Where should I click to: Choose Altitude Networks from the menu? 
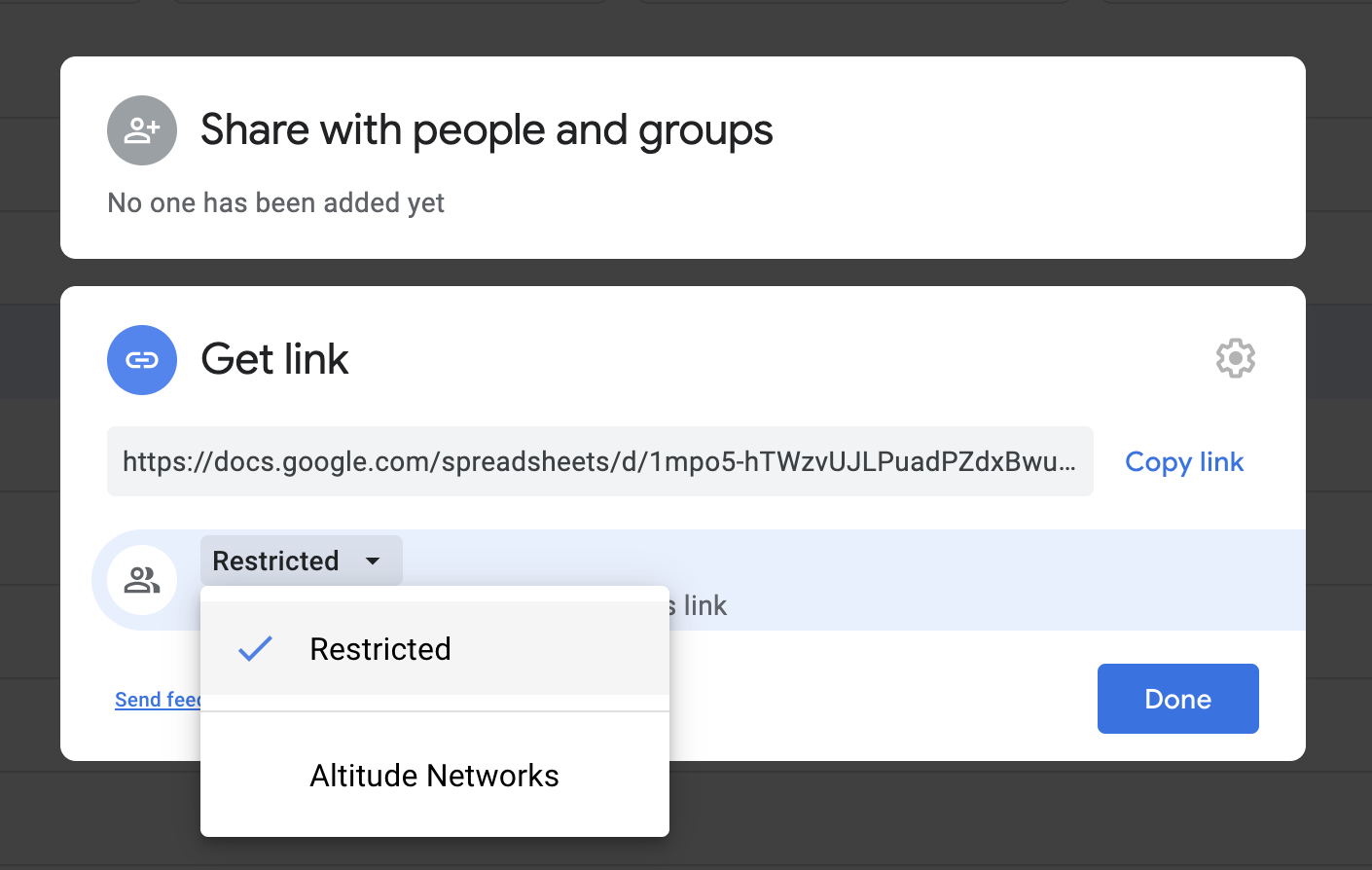434,776
